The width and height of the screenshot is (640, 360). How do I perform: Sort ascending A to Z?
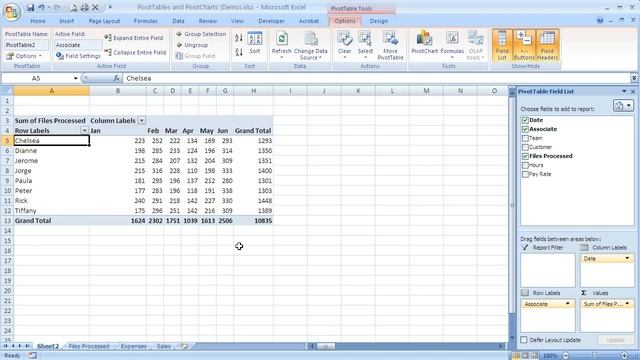tap(239, 38)
